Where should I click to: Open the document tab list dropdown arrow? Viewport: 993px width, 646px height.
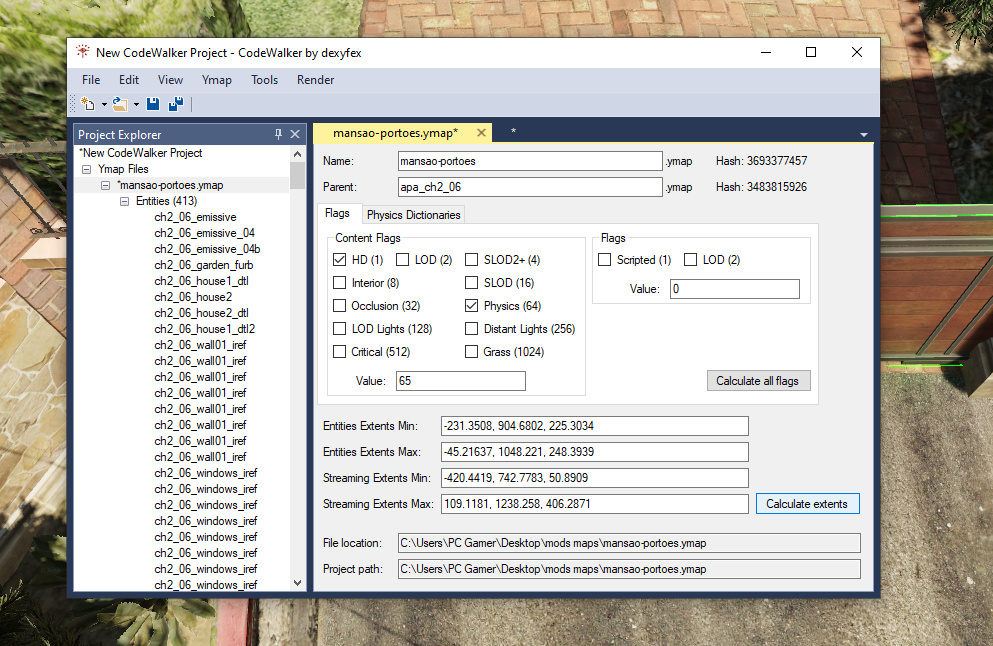pyautogui.click(x=863, y=133)
